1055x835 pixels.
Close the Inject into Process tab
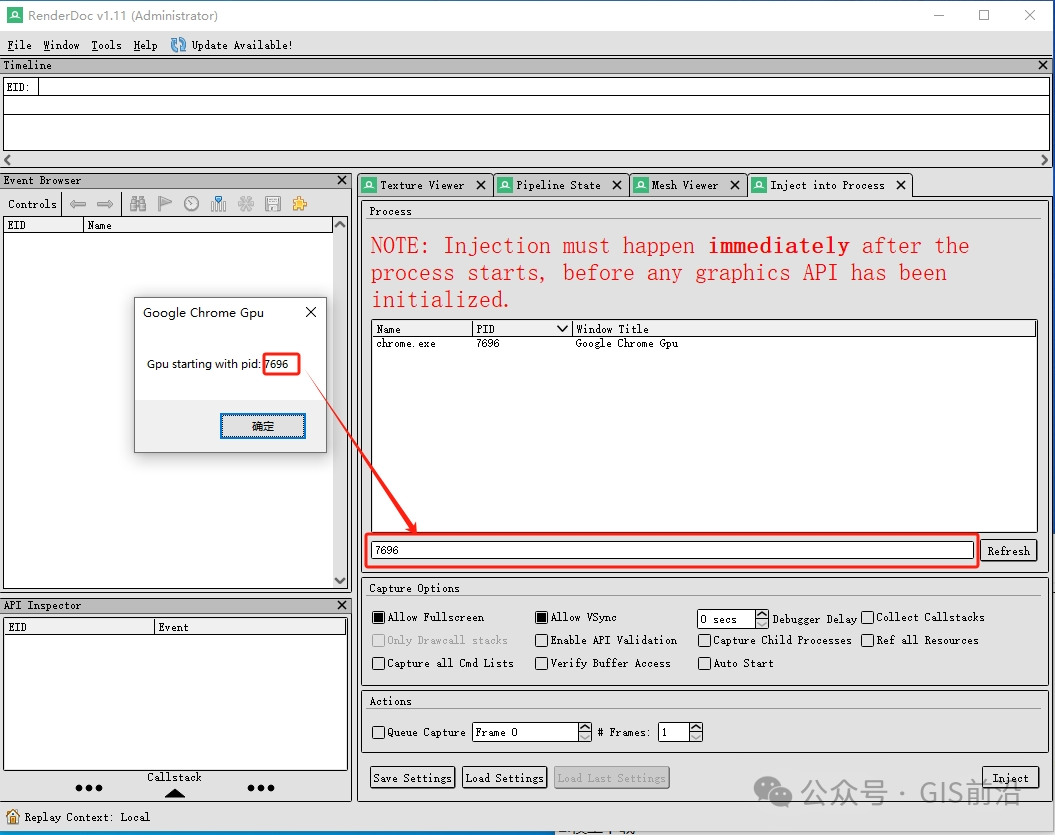tap(901, 185)
